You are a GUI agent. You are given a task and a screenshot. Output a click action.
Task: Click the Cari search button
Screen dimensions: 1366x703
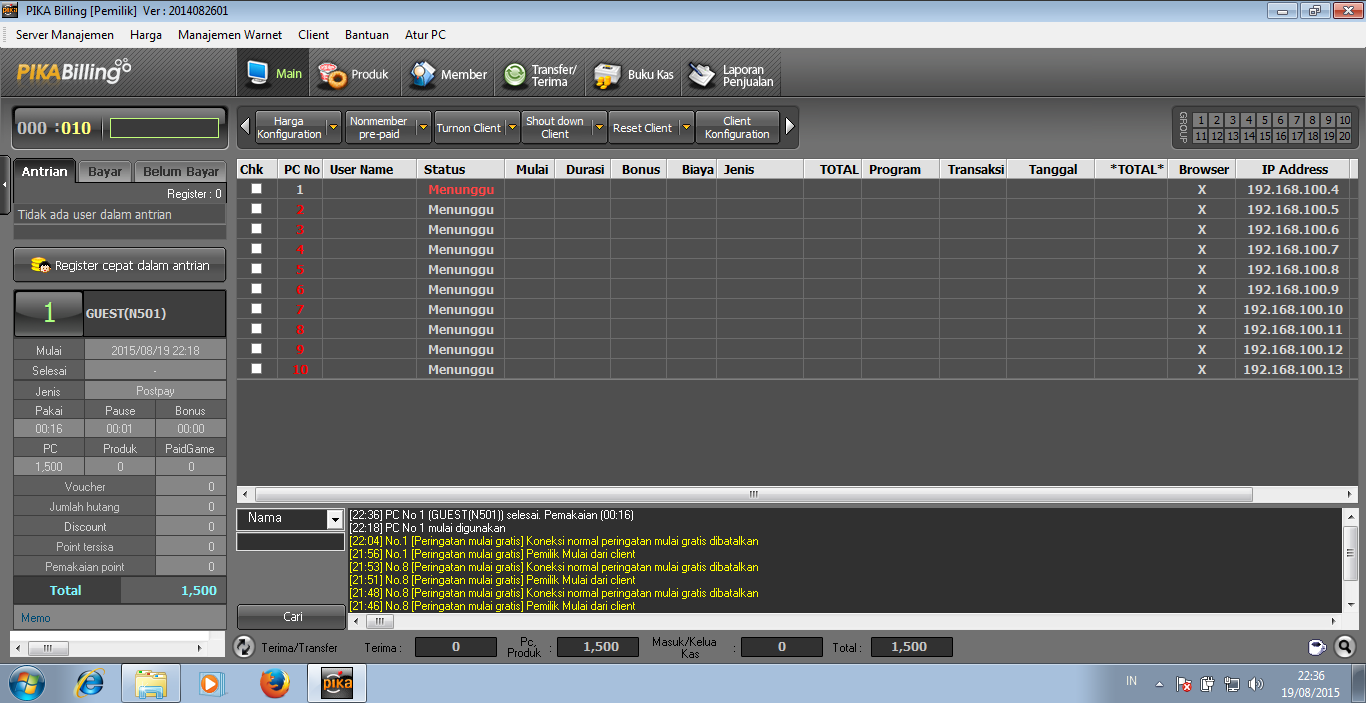tap(292, 617)
